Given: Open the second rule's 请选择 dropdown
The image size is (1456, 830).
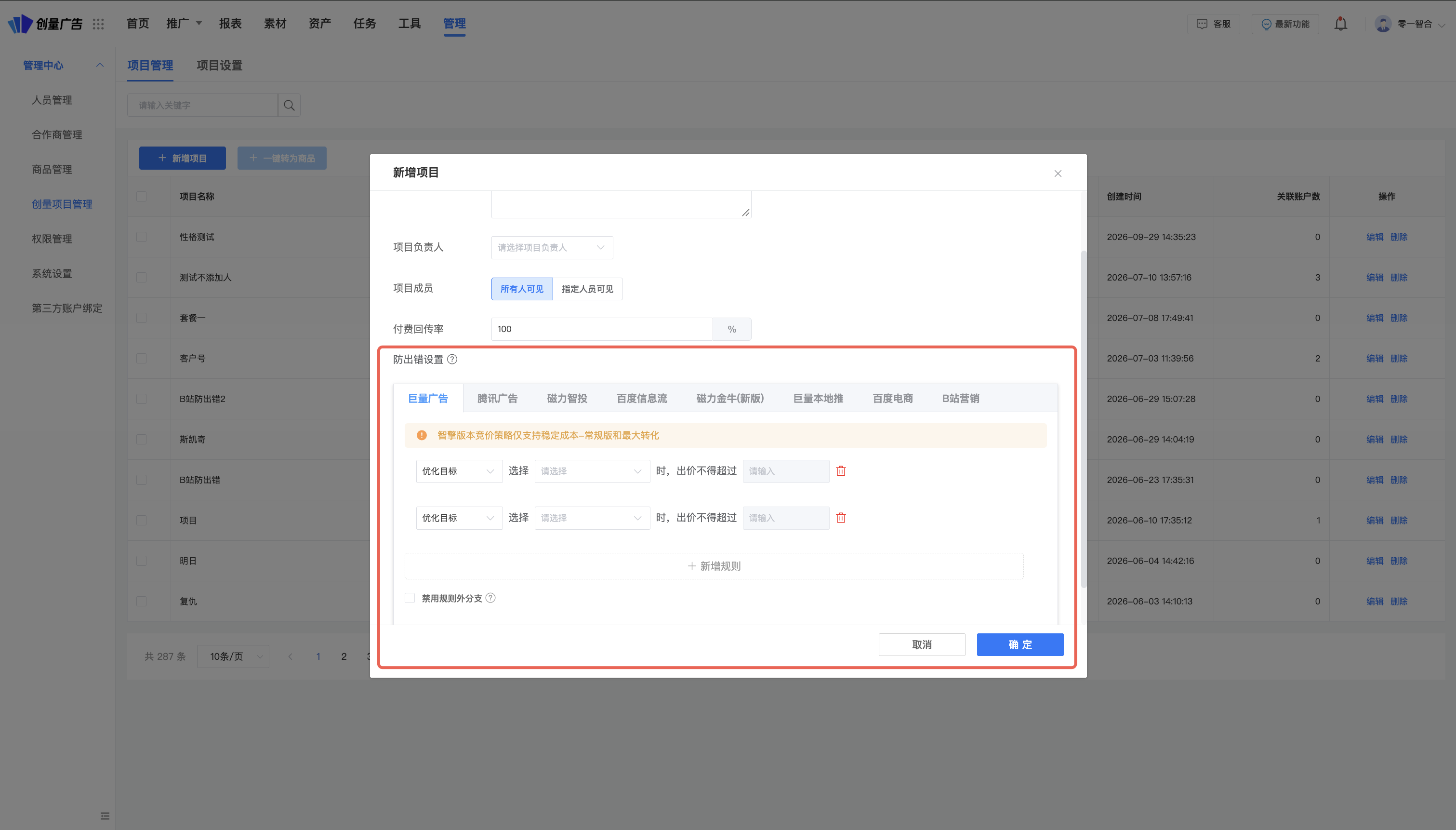Looking at the screenshot, I should (592, 518).
